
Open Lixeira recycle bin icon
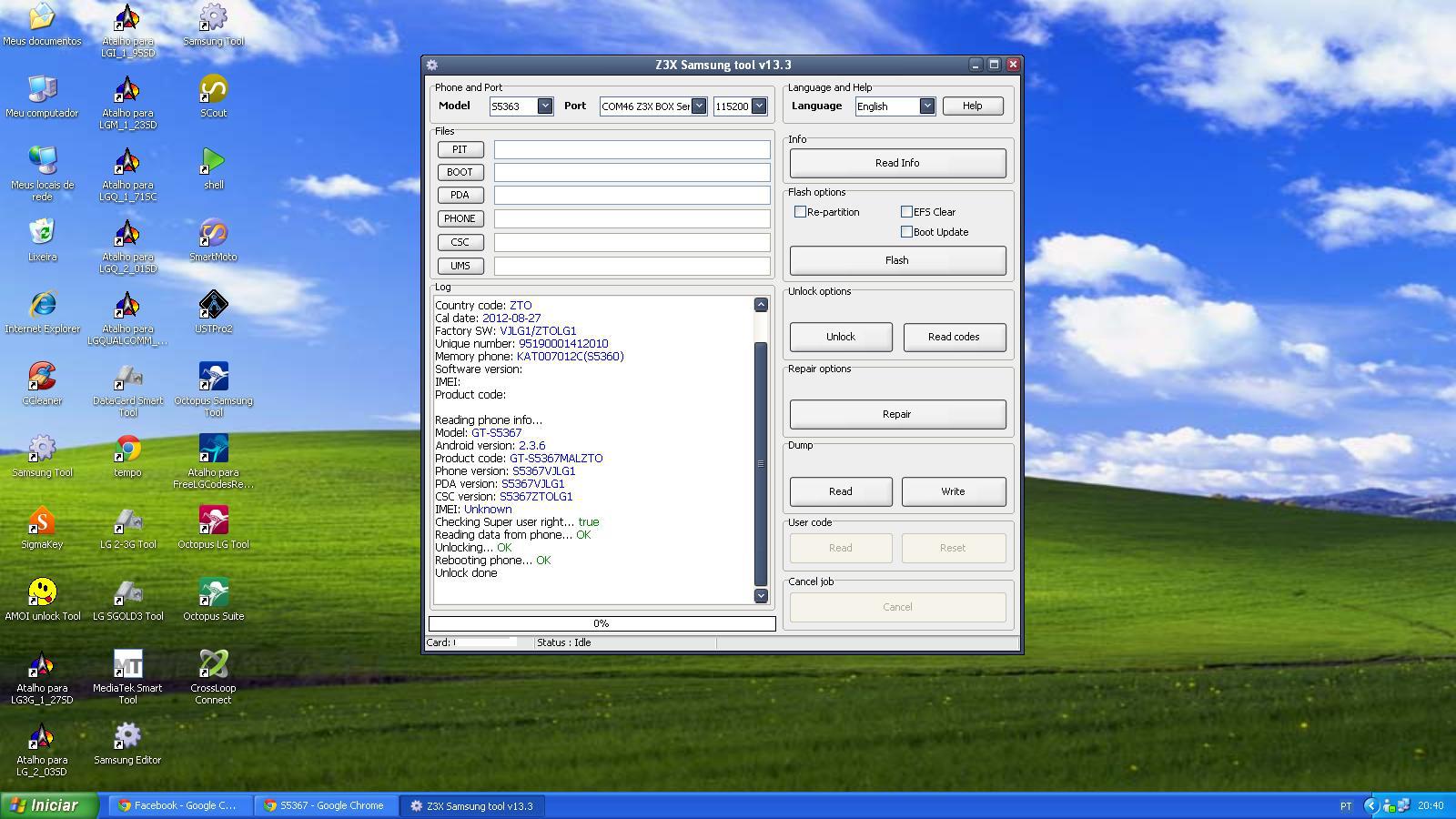point(42,240)
